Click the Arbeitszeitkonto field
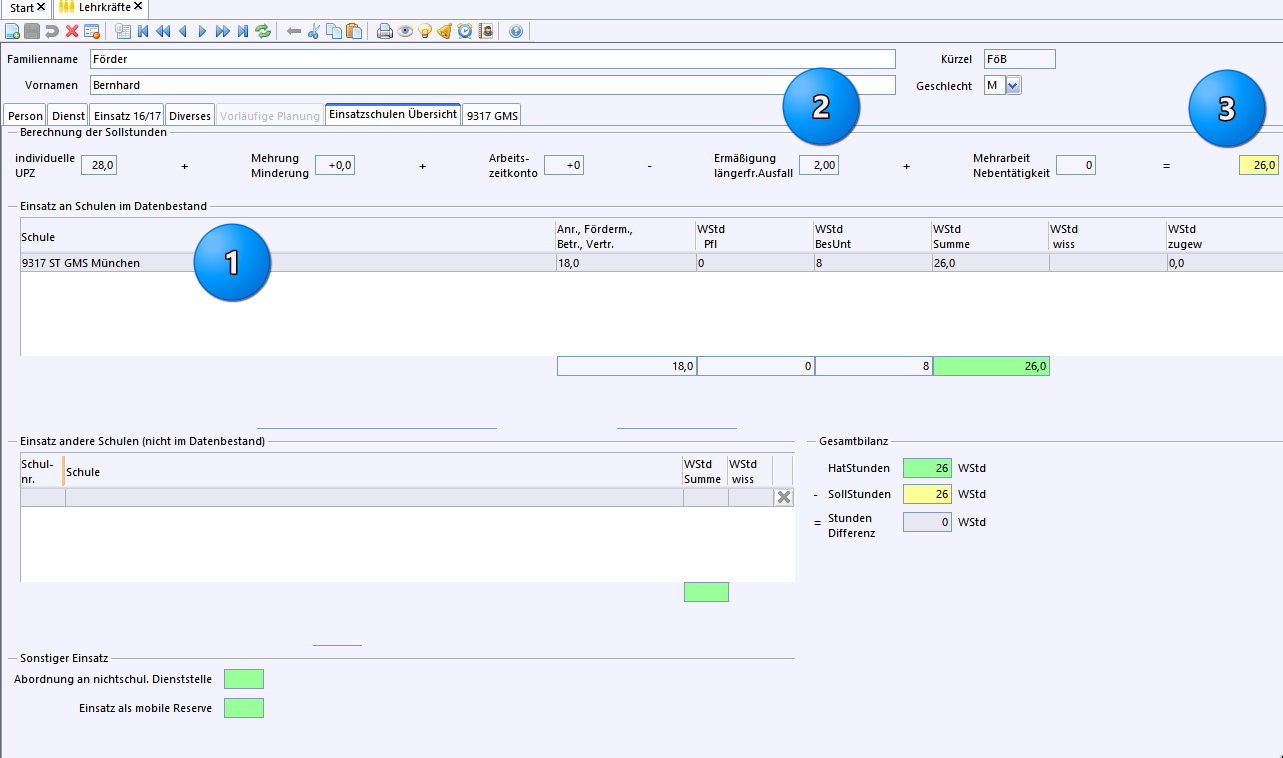The image size is (1283, 758). [564, 165]
